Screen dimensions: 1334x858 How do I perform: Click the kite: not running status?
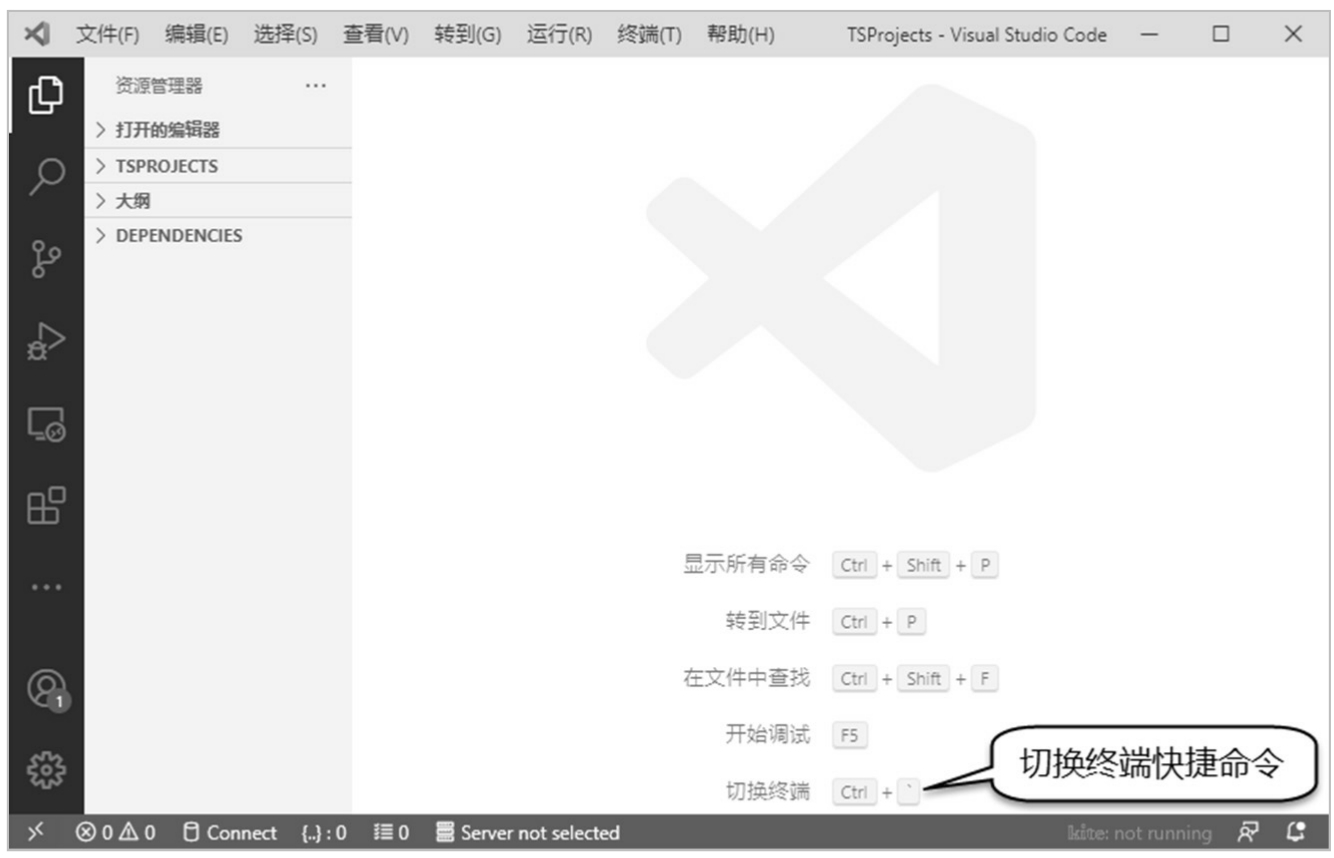(x=1139, y=832)
